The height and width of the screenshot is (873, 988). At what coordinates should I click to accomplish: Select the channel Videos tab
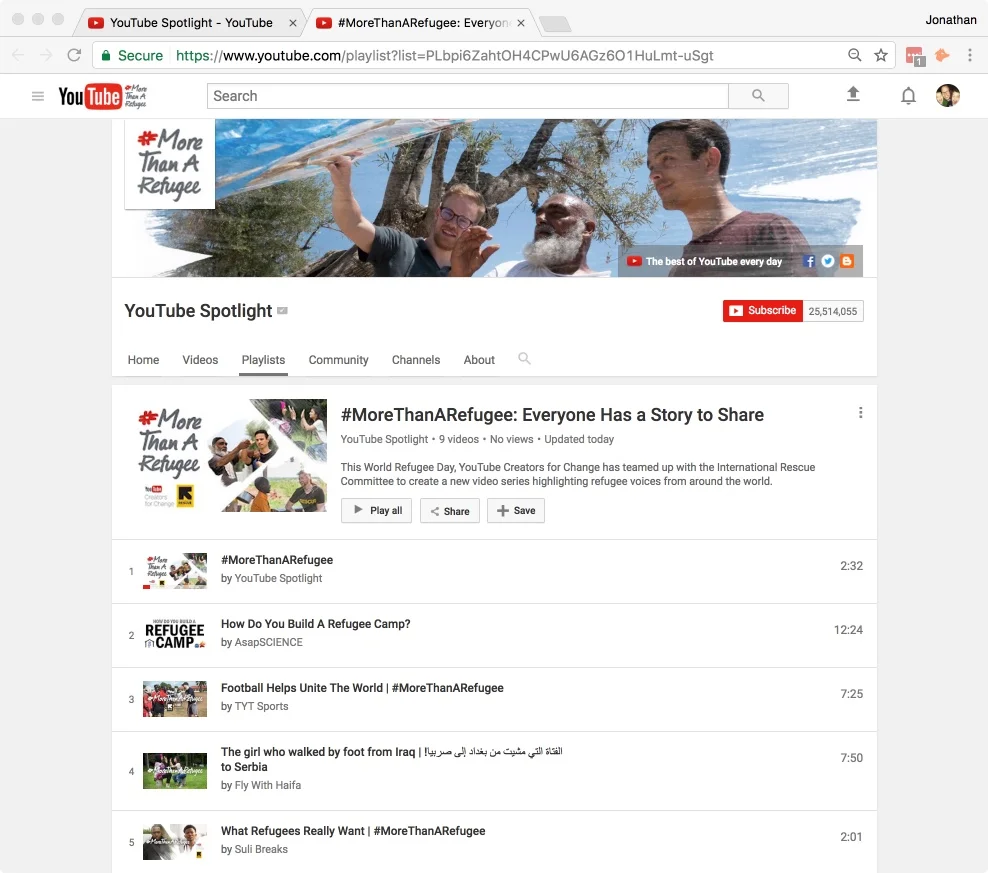point(200,360)
